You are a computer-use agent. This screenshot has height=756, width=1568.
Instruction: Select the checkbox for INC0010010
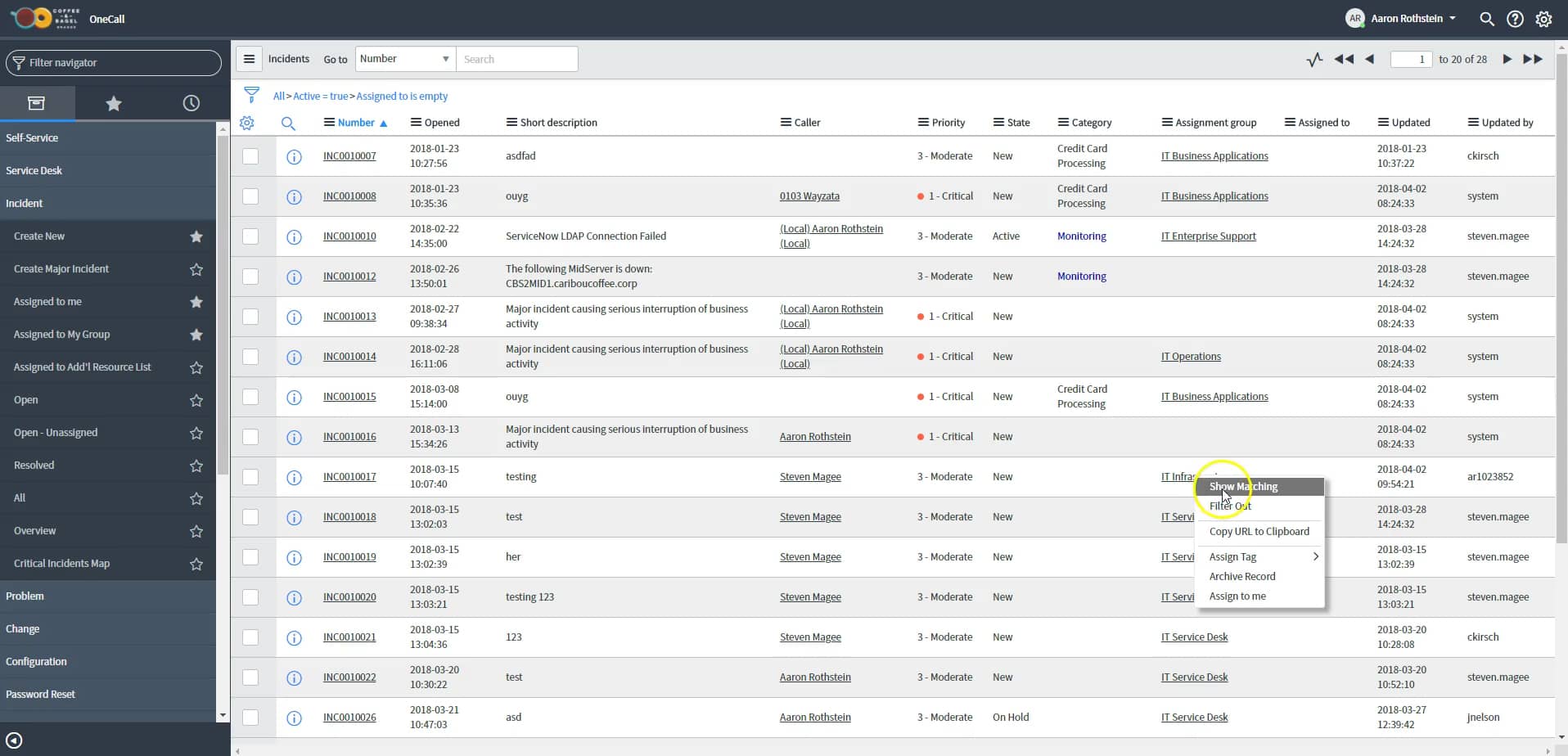point(250,236)
